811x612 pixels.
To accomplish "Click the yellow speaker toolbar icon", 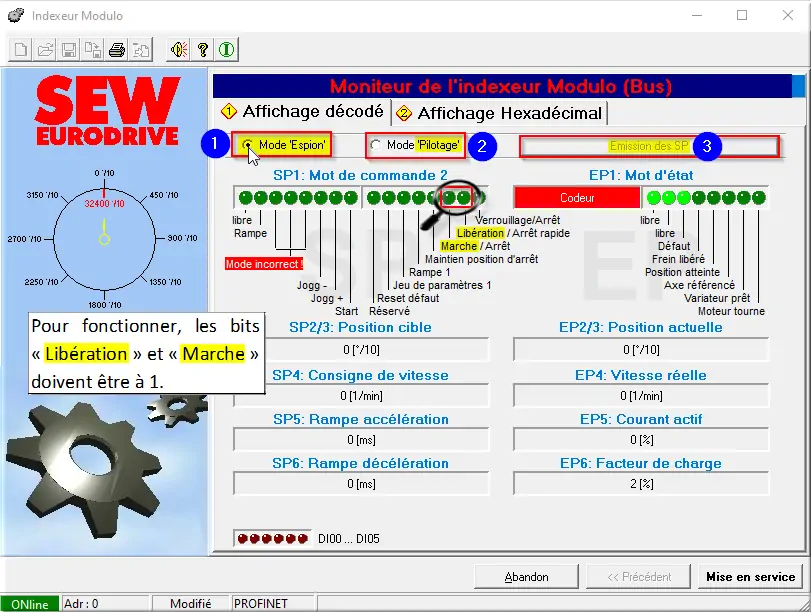I will [179, 50].
